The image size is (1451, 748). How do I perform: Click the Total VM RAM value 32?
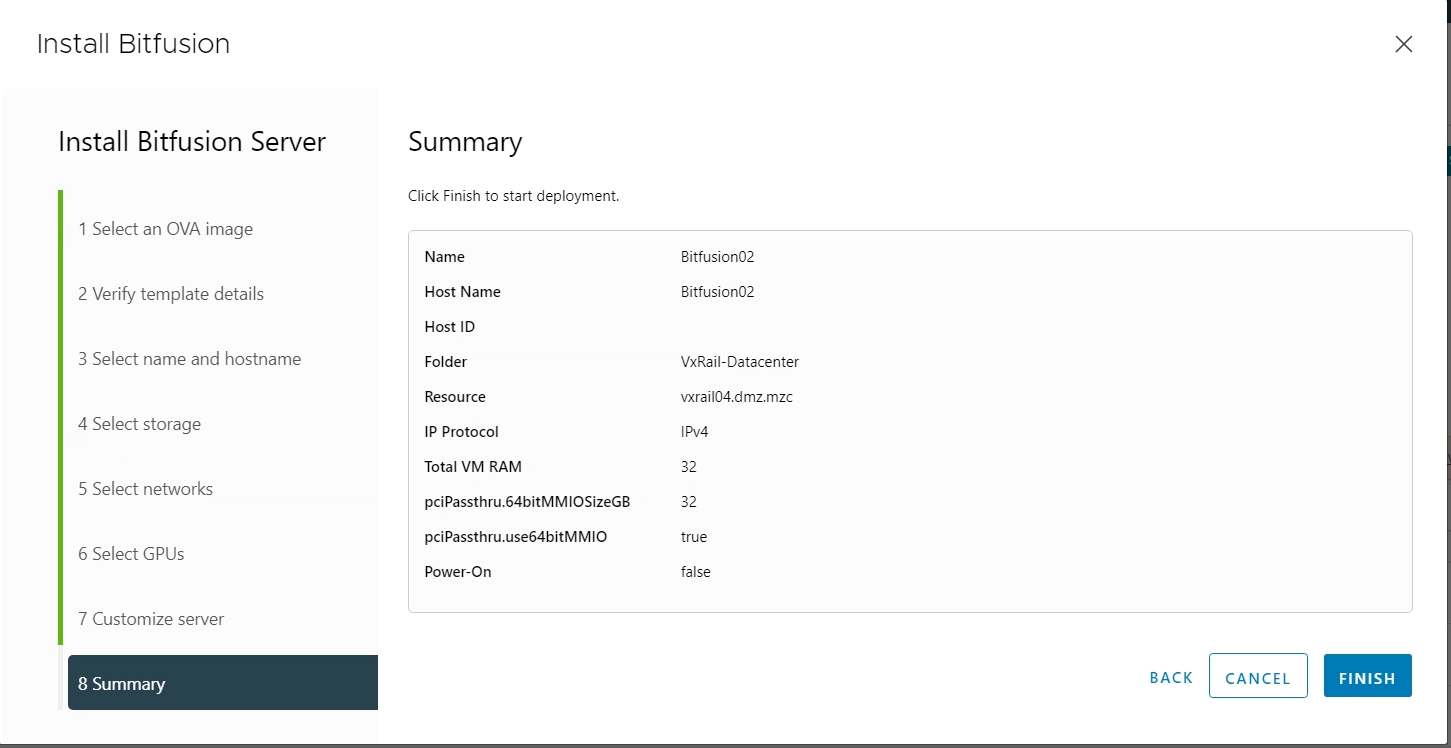[x=689, y=467]
